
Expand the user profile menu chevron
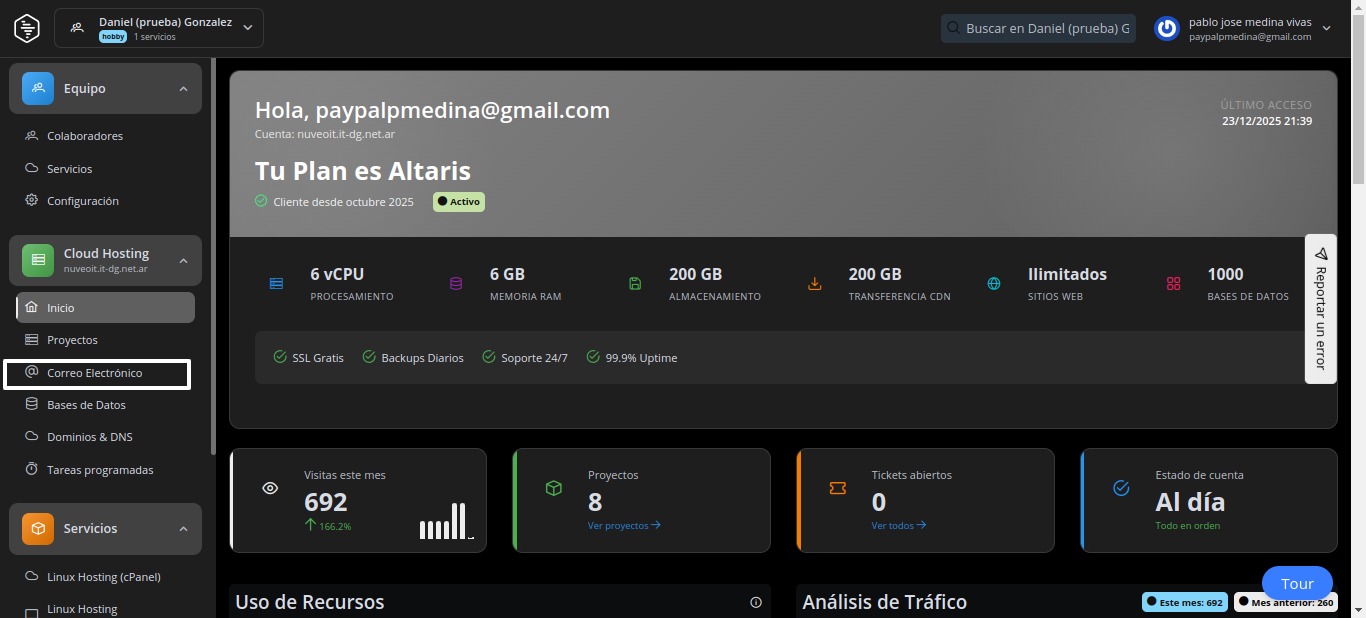(x=1327, y=28)
